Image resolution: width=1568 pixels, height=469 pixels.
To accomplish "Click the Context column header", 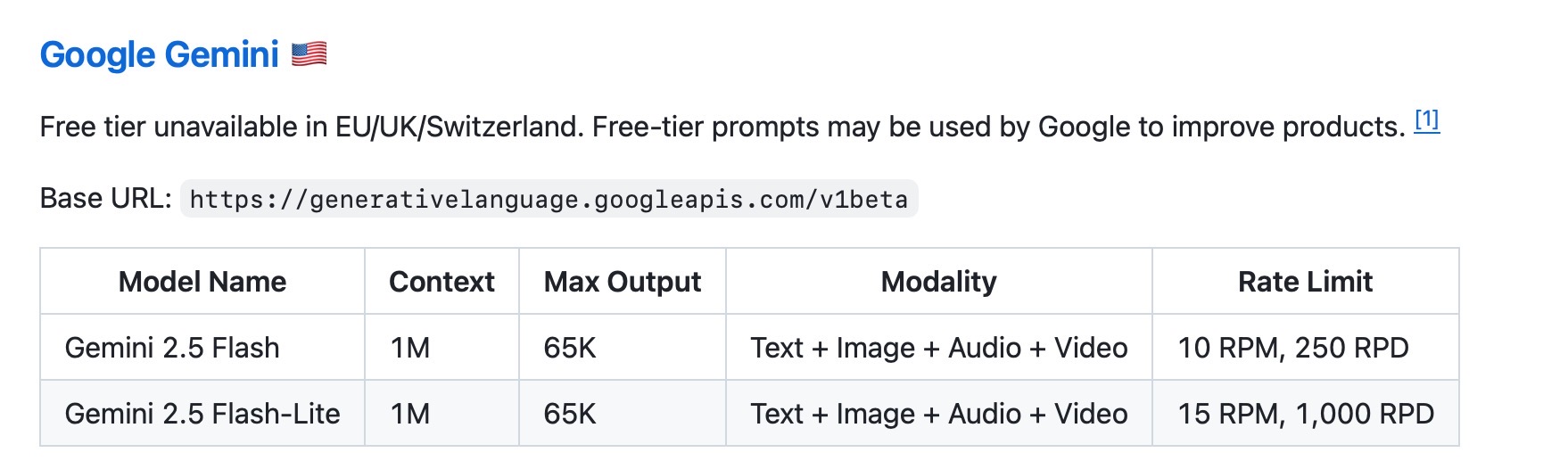I will 442,282.
